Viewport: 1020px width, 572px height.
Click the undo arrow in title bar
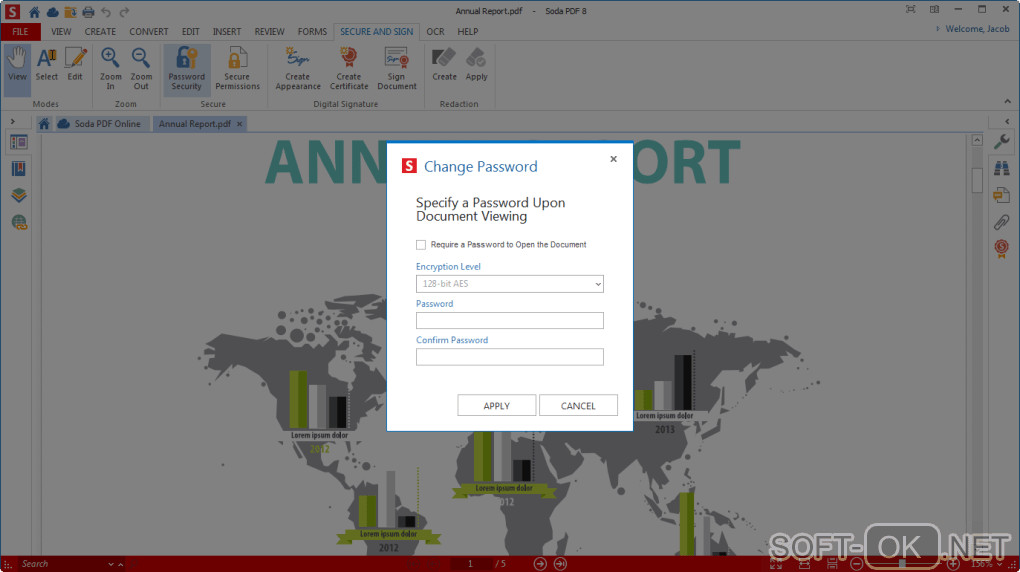click(106, 12)
